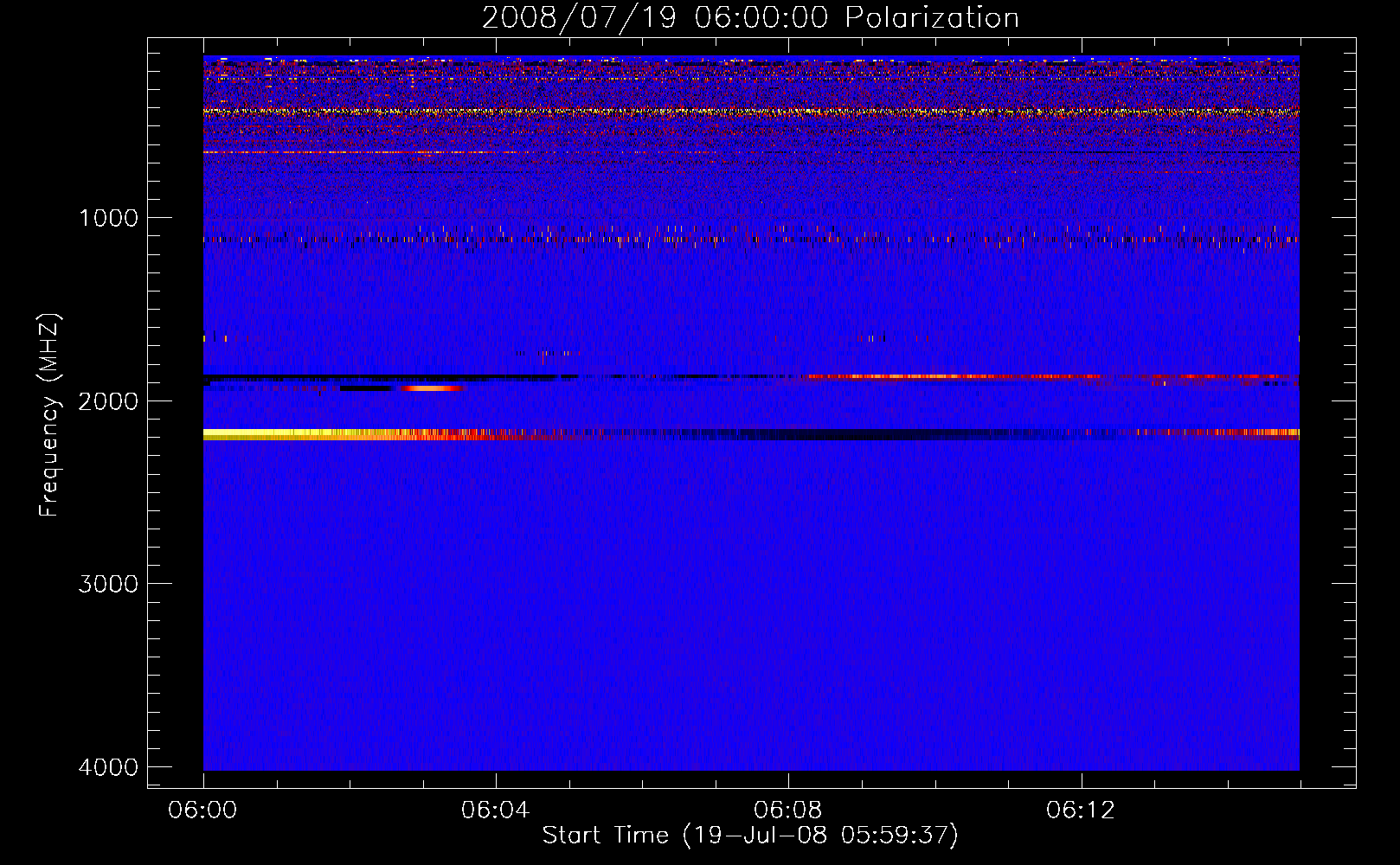The image size is (1400, 865).
Task: Click the 06:00 time tick label
Action: (202, 811)
